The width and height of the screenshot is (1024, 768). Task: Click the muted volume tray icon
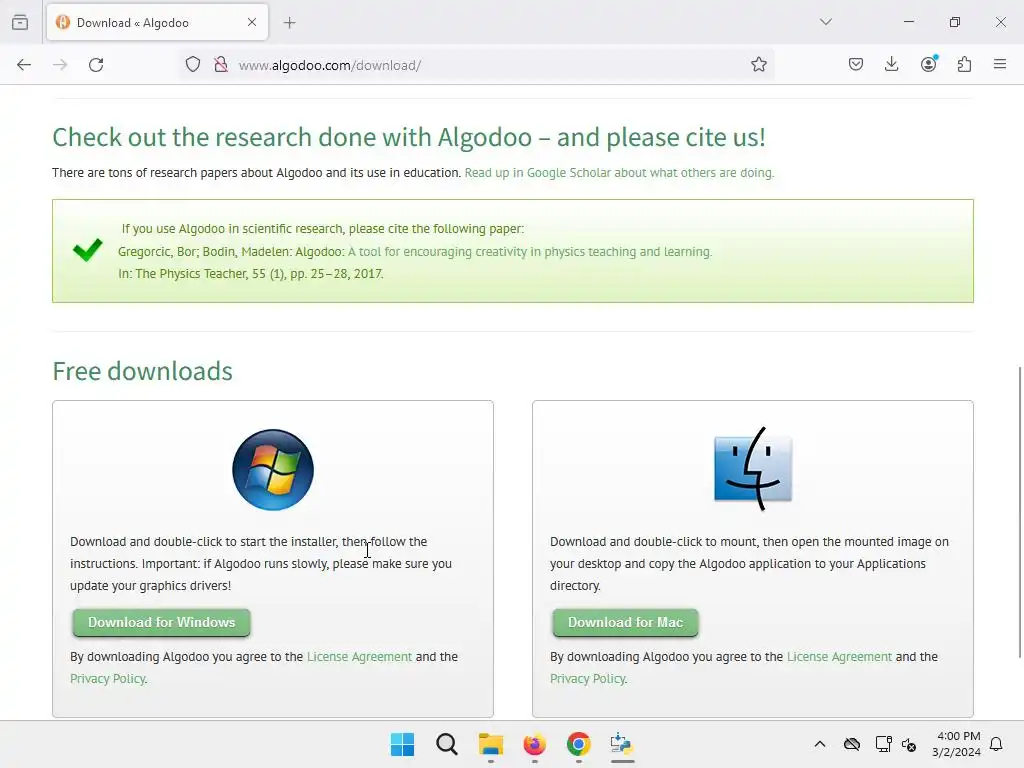[x=908, y=744]
